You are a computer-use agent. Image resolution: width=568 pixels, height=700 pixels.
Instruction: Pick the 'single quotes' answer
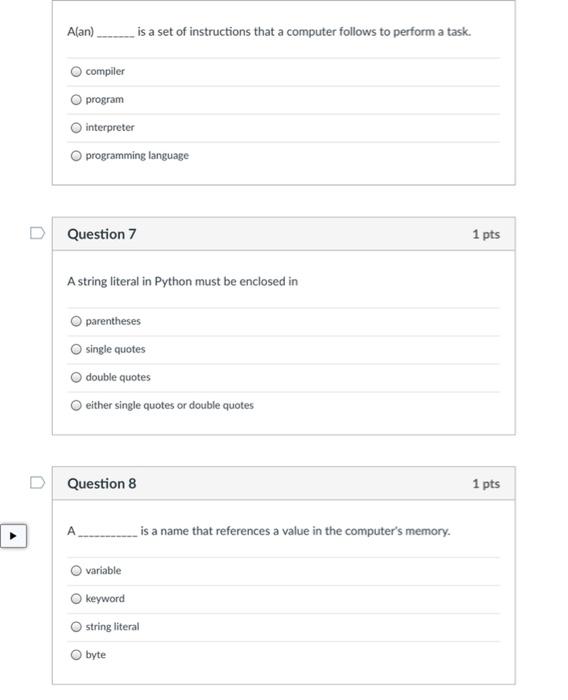click(76, 349)
